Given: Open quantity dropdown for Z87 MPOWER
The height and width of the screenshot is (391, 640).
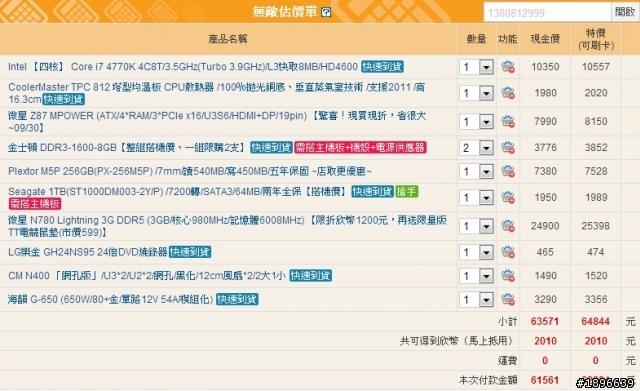Looking at the screenshot, I should 476,122.
